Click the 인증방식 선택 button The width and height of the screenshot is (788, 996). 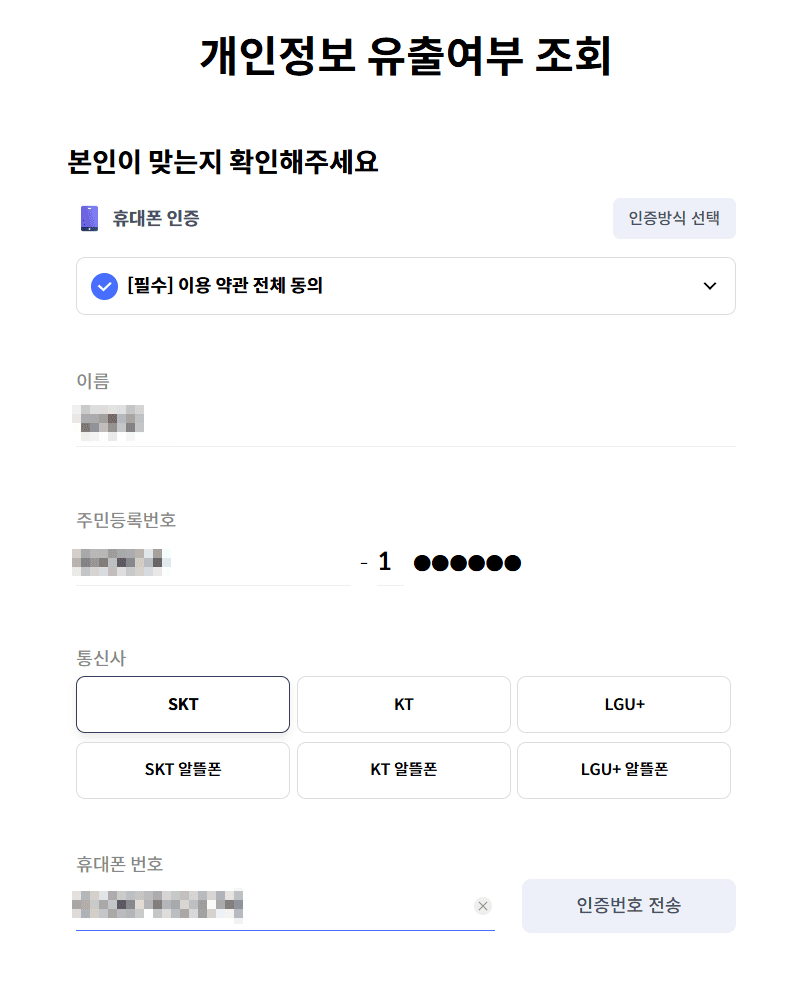674,218
